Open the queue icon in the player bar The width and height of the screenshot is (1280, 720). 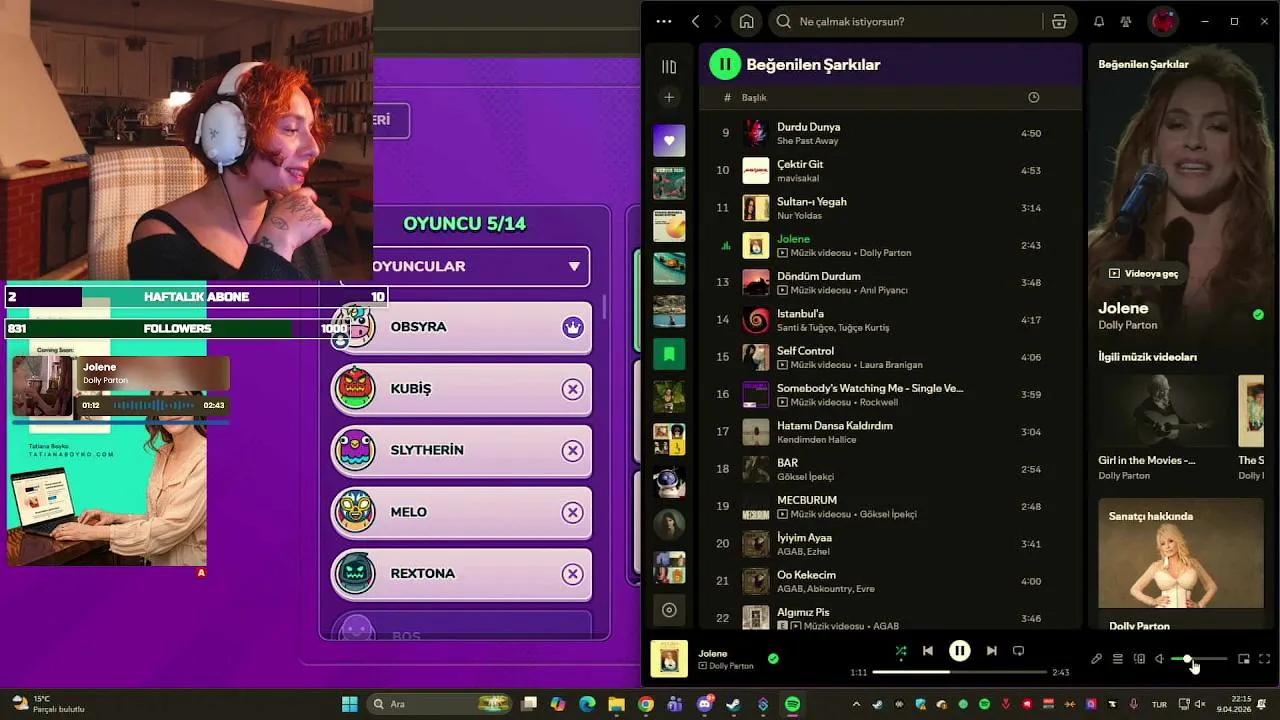pos(1118,659)
